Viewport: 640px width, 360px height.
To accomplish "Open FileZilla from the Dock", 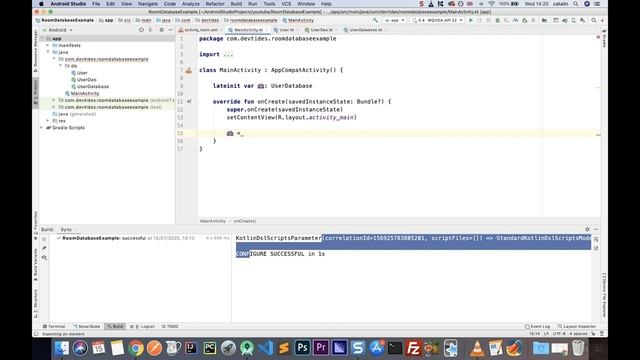I will point(413,348).
